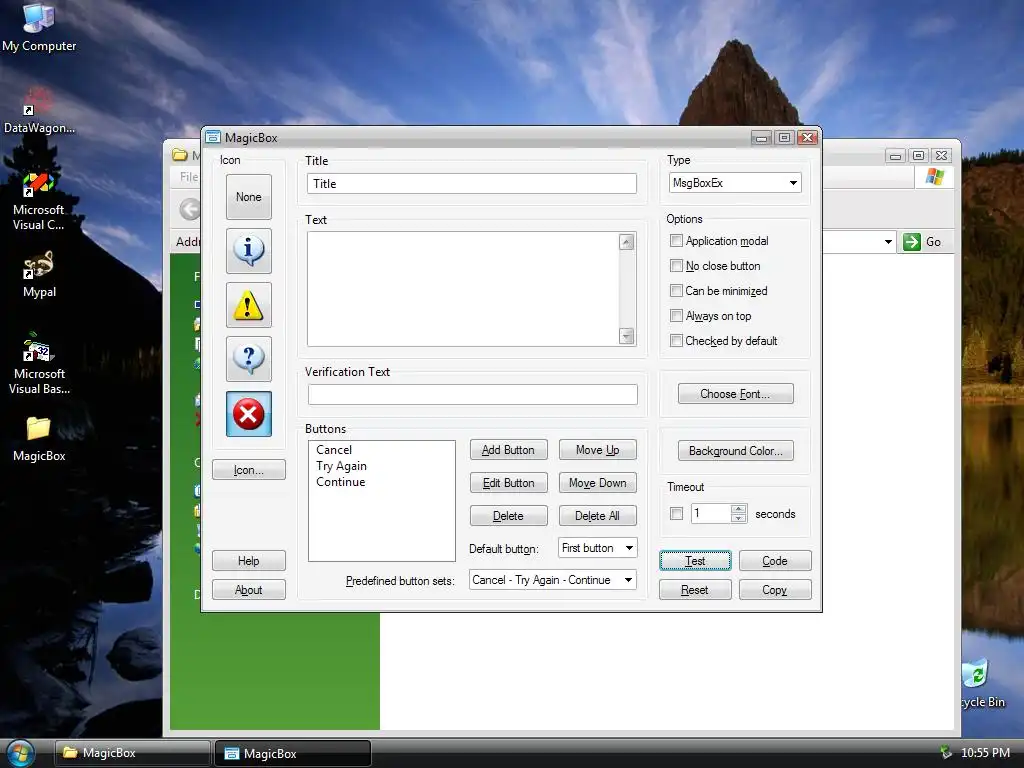Click the Copy button
Viewport: 1024px width, 768px height.
pyautogui.click(x=775, y=590)
